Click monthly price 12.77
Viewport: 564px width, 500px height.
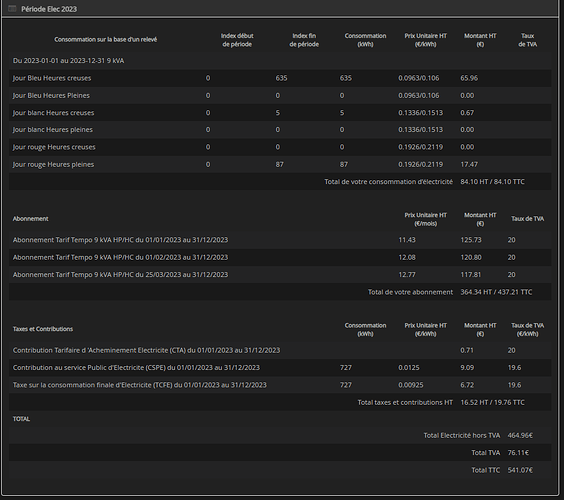tap(407, 274)
